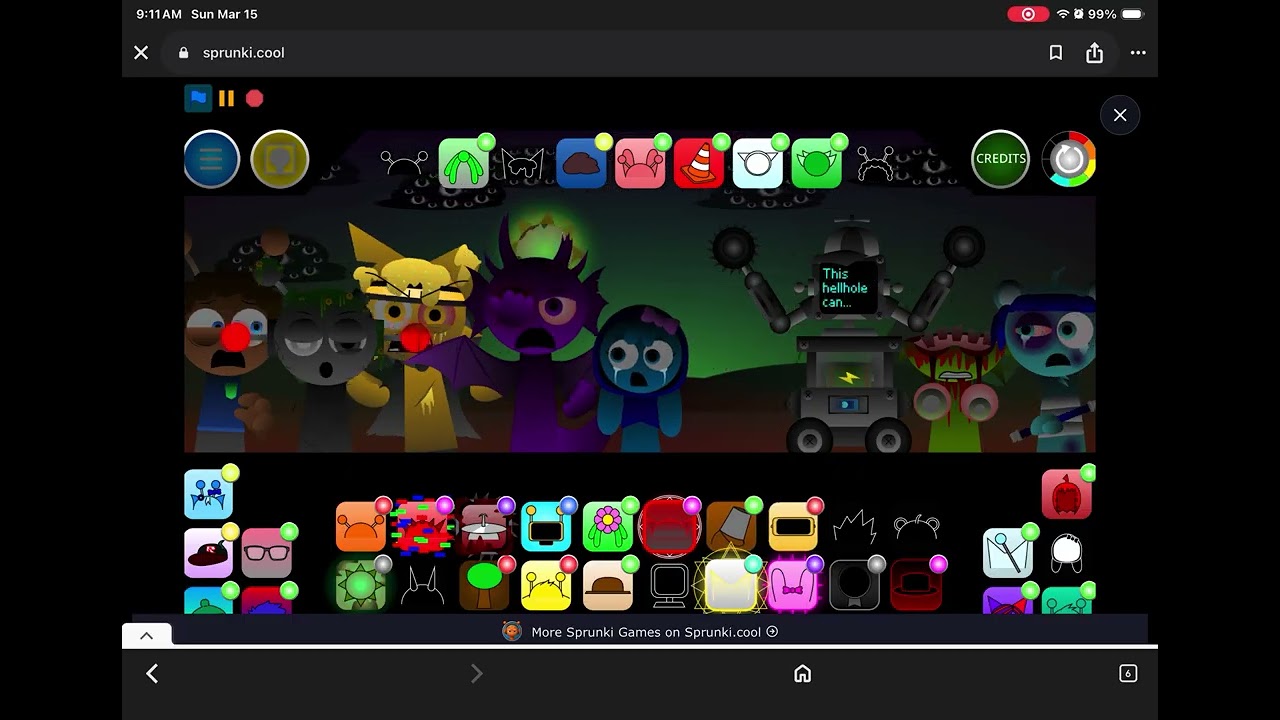Click the yellow round character button
Viewport: 1280px width, 720px height.
tap(280, 159)
